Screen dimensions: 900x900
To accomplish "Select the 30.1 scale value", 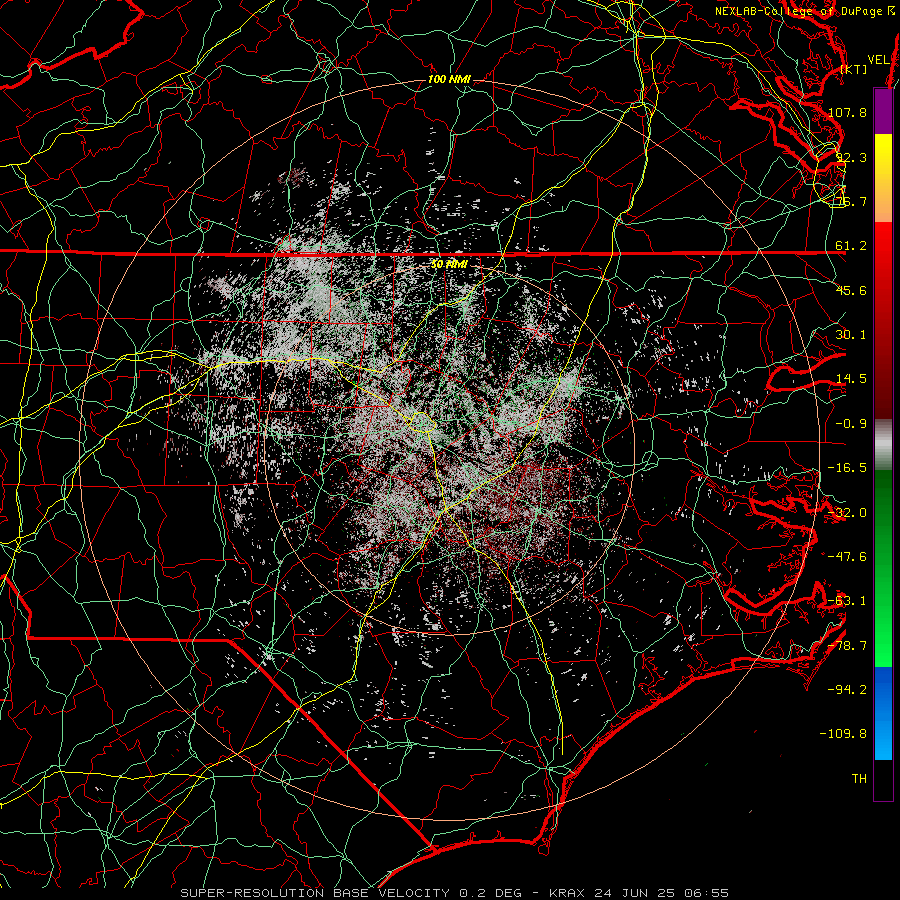I will 851,335.
